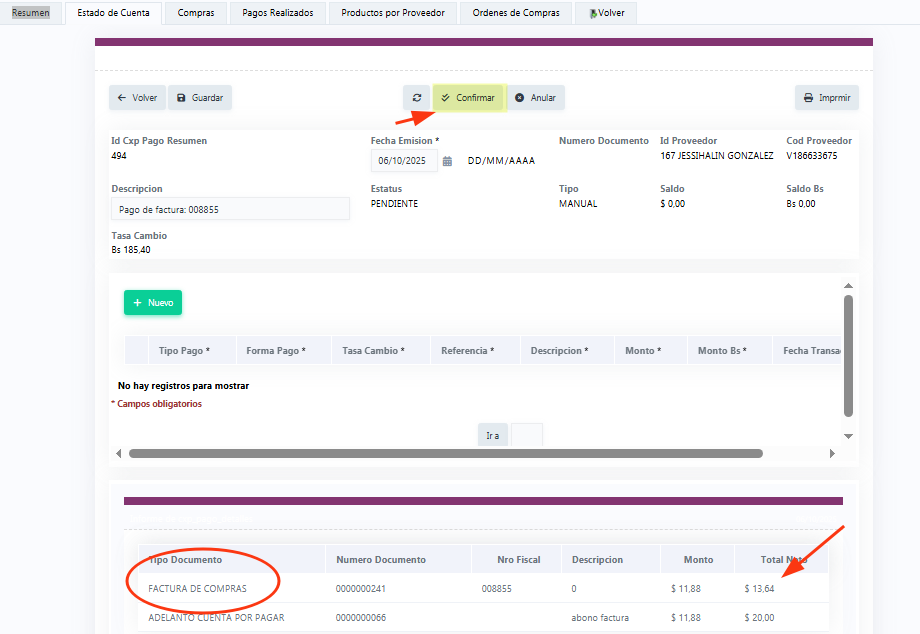920x634 pixels.
Task: Click the Volver tab at top
Action: click(606, 13)
